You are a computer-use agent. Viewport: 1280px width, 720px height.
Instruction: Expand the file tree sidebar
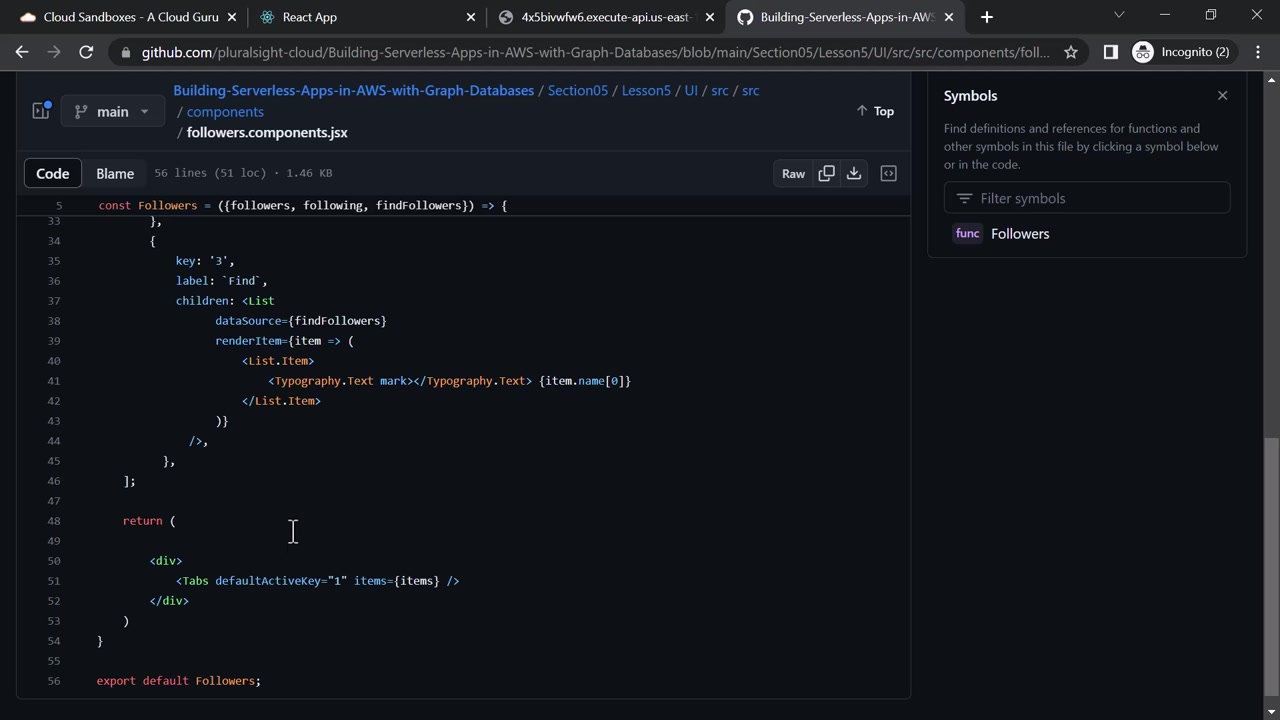pyautogui.click(x=41, y=111)
